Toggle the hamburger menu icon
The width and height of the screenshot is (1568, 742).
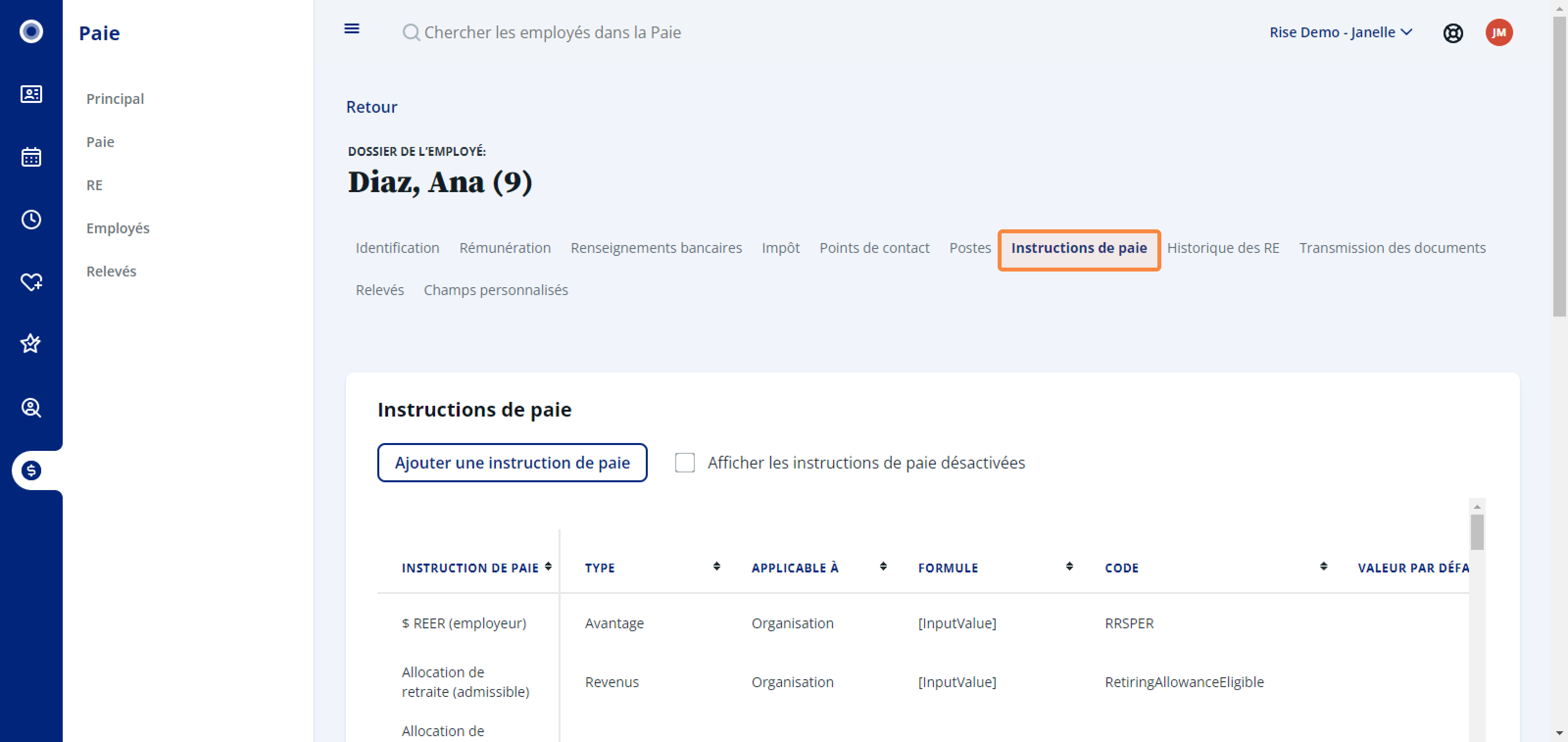[352, 28]
